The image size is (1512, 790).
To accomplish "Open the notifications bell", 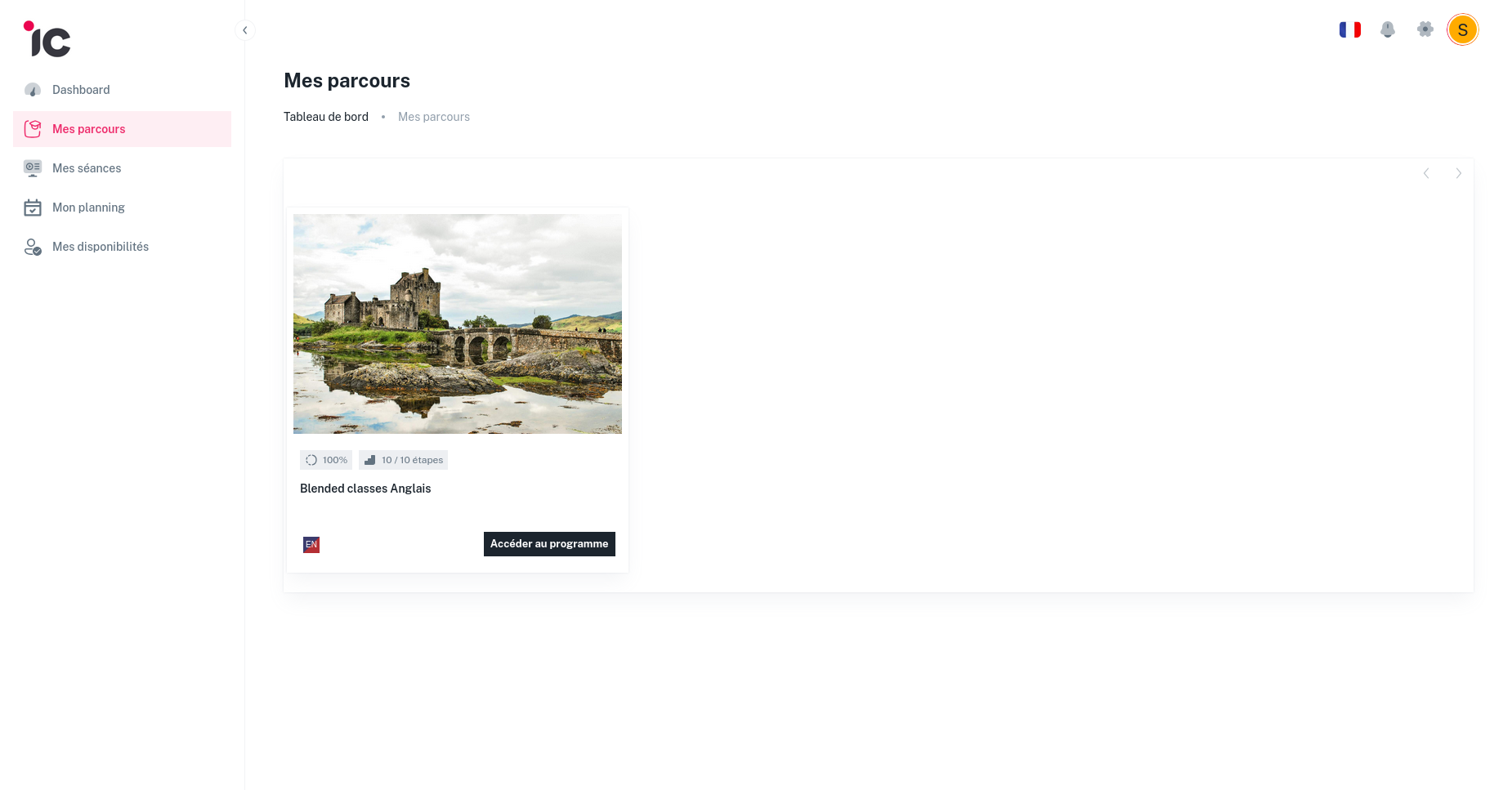I will [1388, 29].
